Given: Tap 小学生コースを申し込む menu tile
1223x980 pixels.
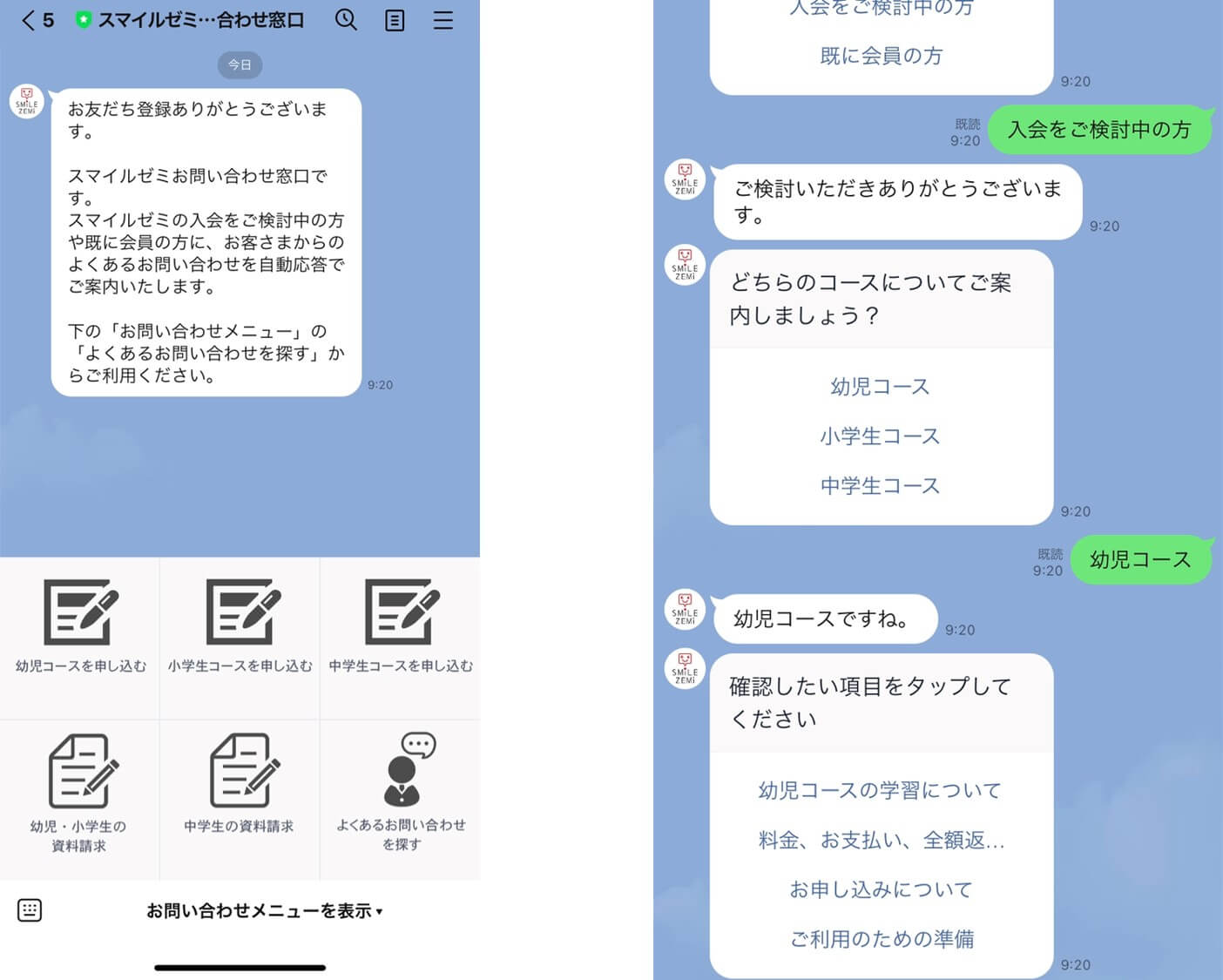Looking at the screenshot, I should 240,638.
